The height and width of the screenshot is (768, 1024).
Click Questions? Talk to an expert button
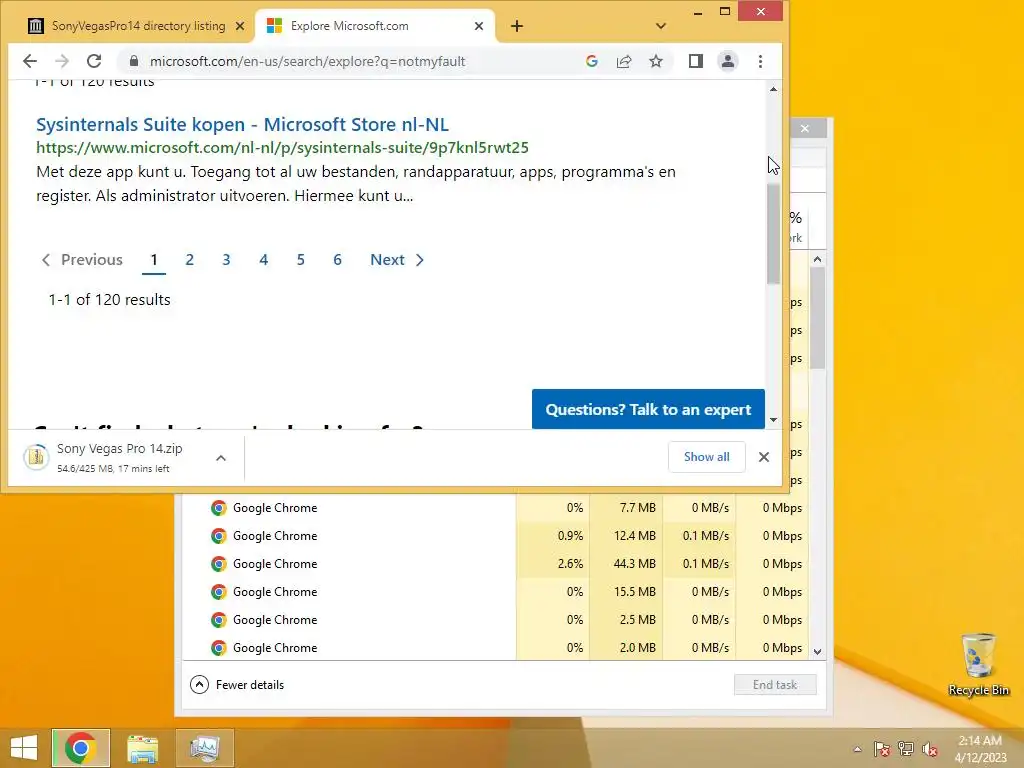[x=648, y=409]
